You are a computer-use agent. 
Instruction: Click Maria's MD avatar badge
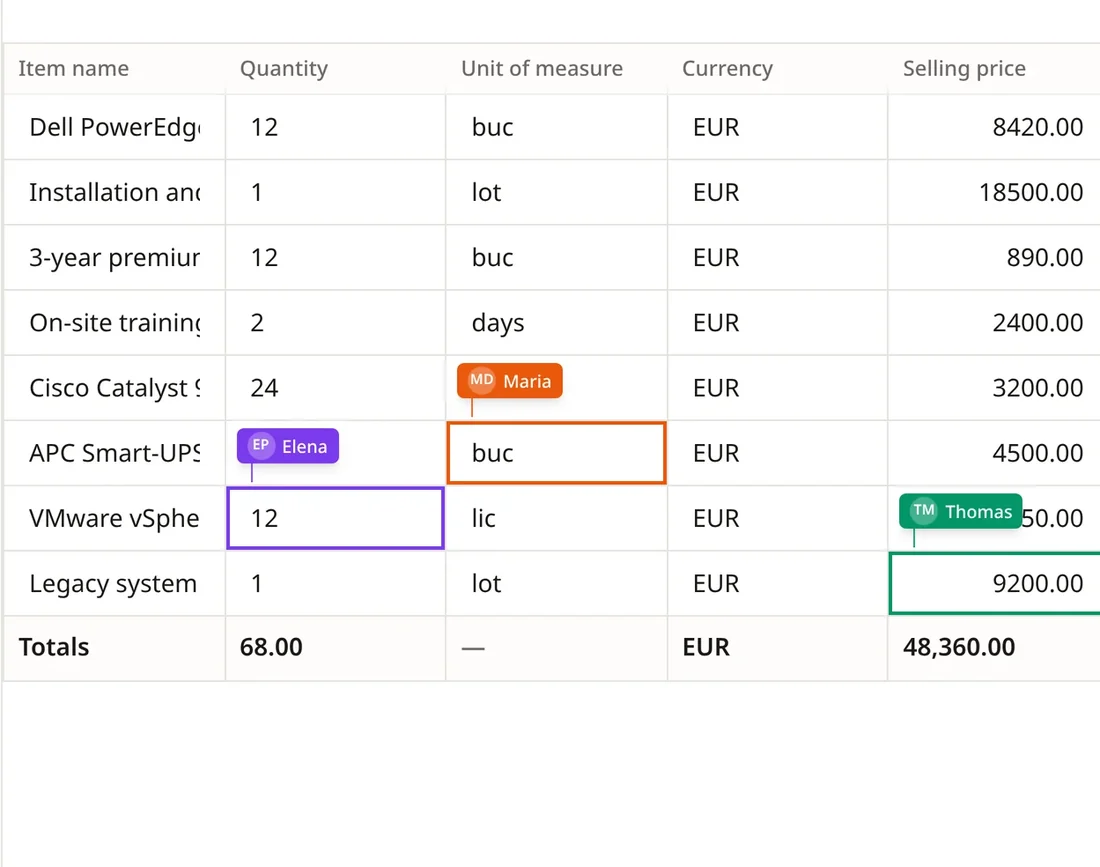[x=481, y=380]
